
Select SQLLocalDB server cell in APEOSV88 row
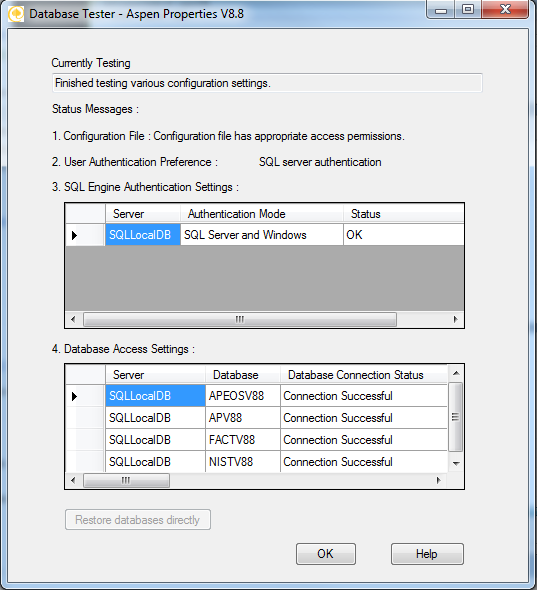pos(155,396)
